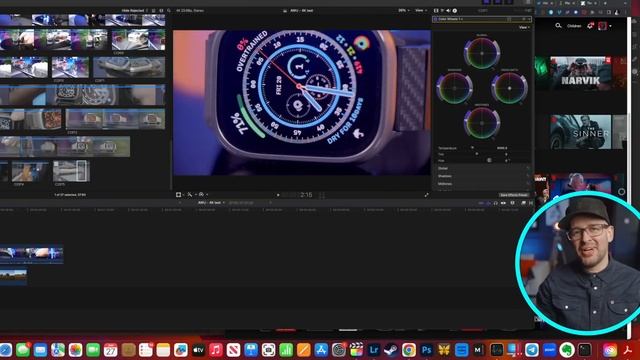
Task: Open Google Chrome from the Dock
Action: click(409, 350)
